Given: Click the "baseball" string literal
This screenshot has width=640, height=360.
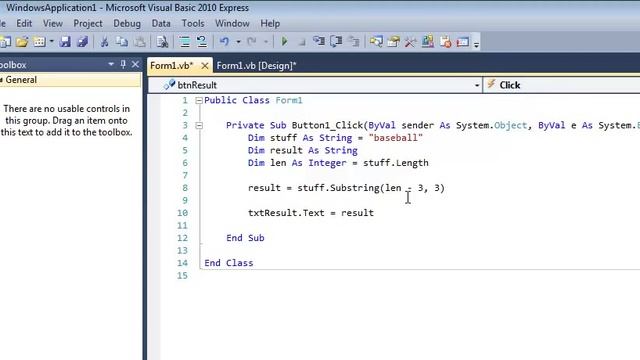Looking at the screenshot, I should 396,138.
